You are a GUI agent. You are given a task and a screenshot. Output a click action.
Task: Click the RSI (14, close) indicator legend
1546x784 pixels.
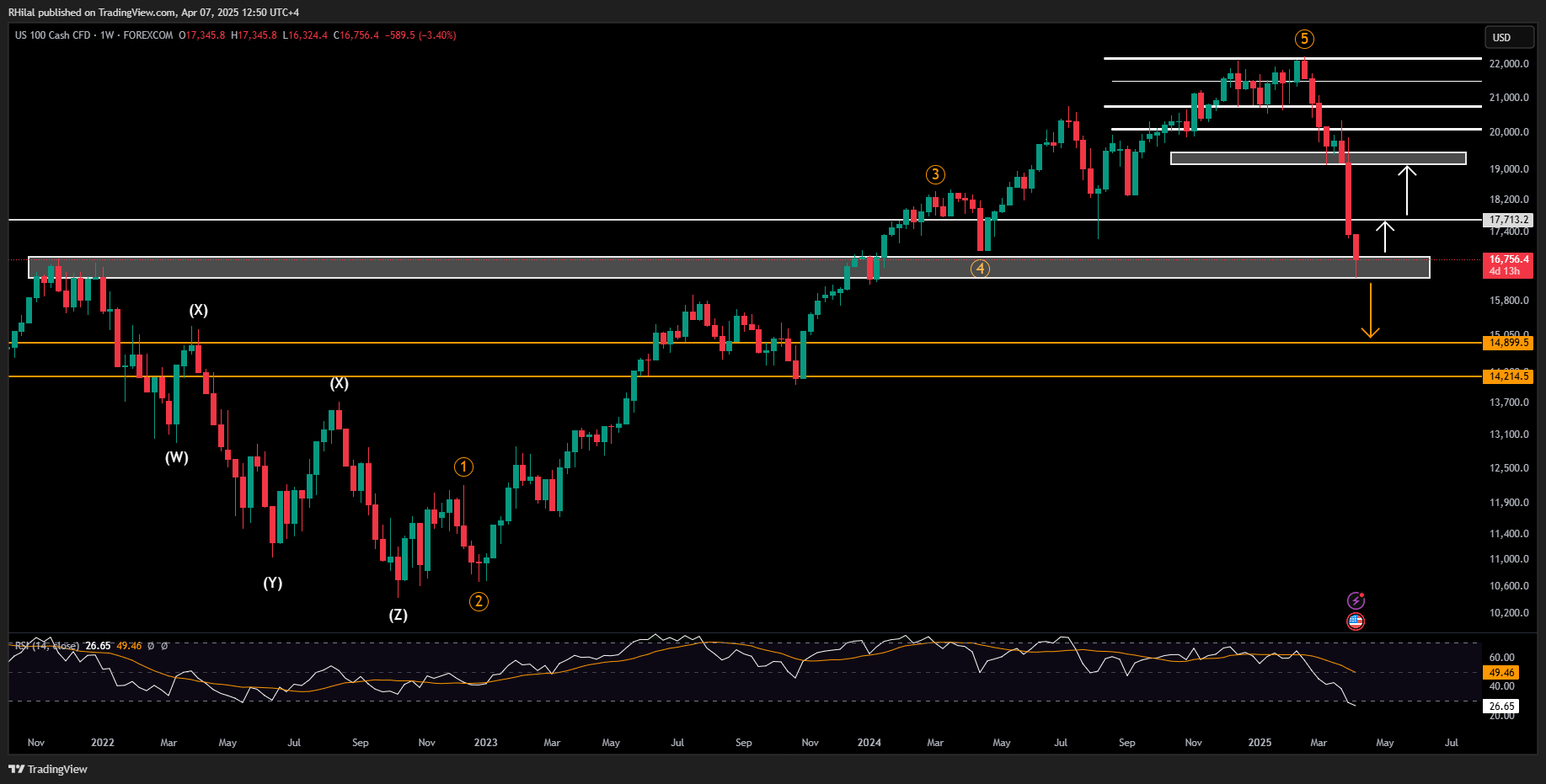(47, 646)
